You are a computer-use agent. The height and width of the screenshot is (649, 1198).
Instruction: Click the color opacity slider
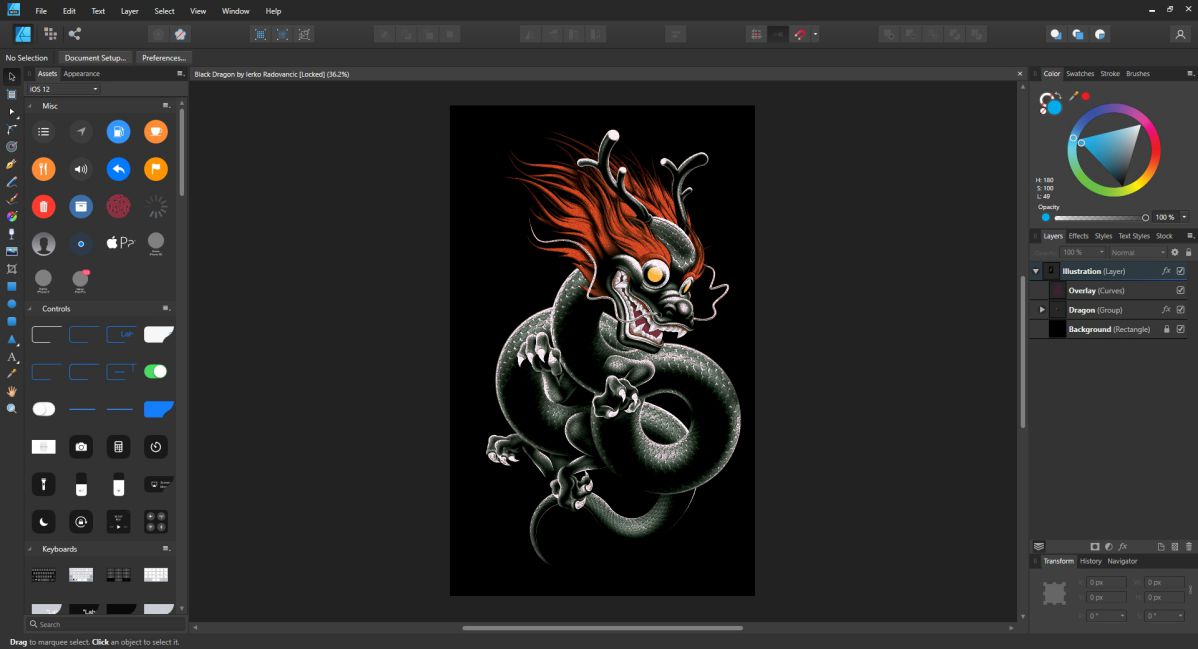click(1101, 218)
